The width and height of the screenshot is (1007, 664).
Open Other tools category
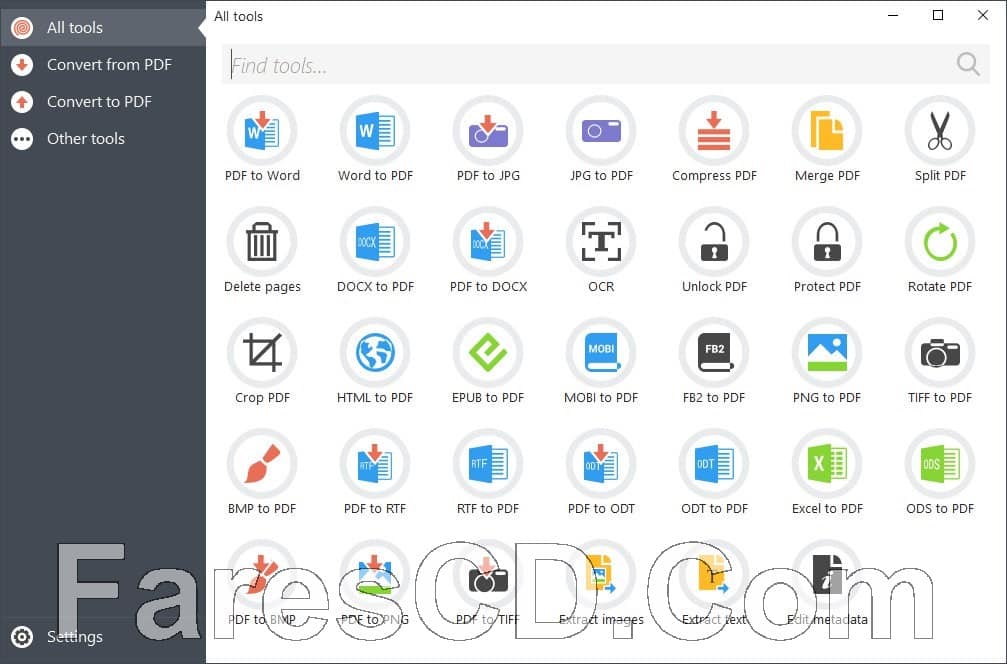(x=103, y=139)
